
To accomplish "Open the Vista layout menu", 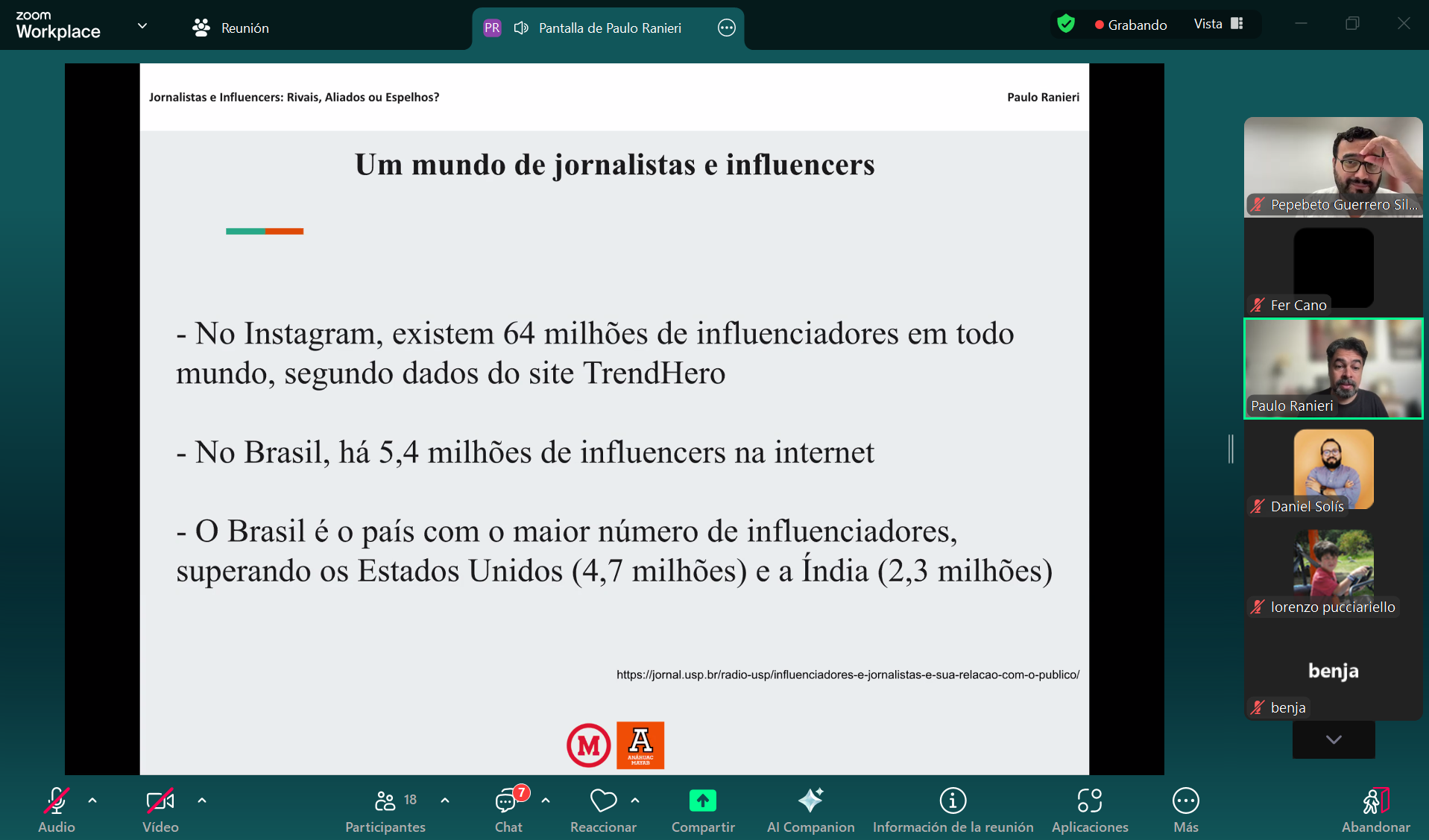I will [x=1219, y=24].
